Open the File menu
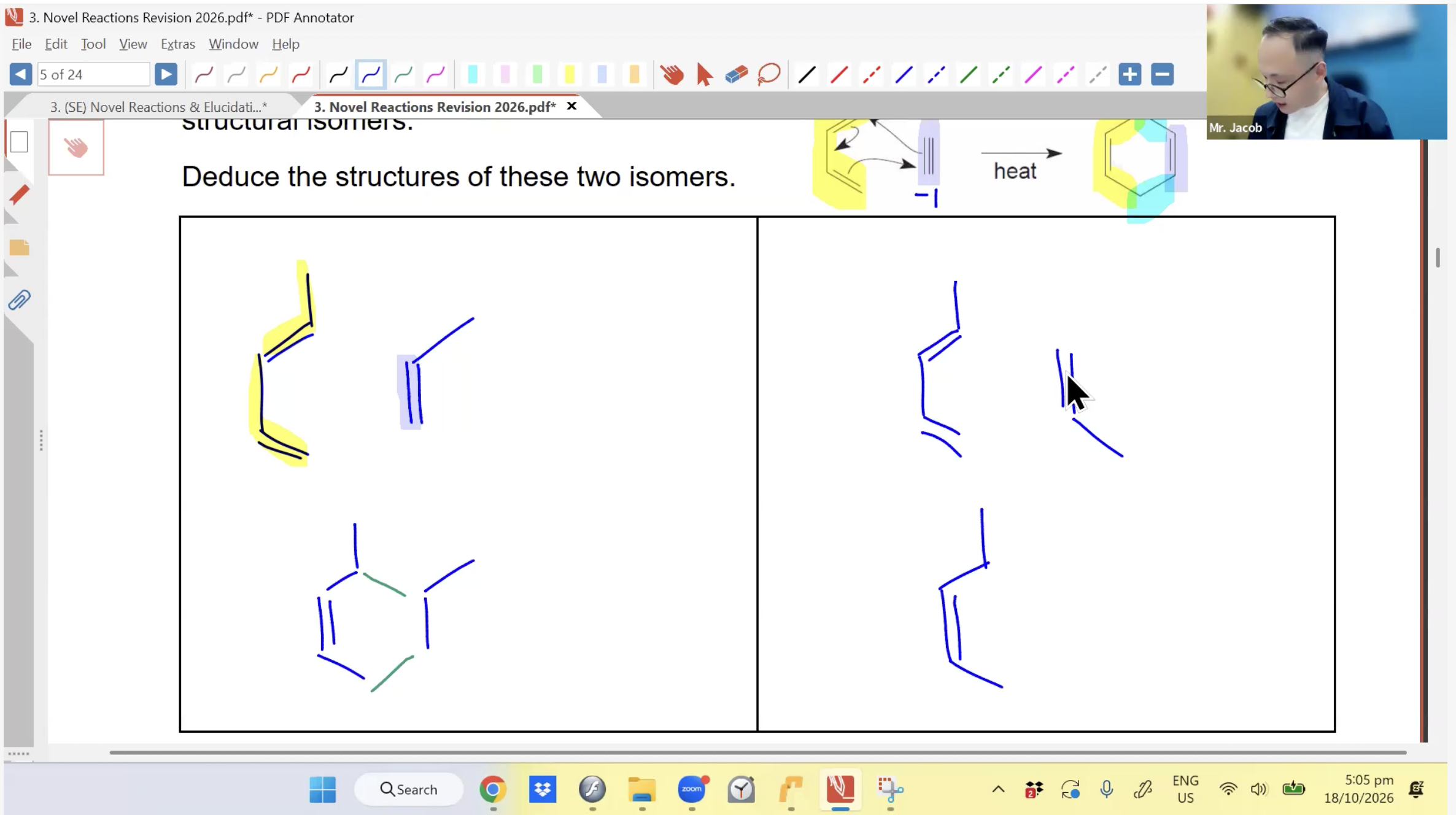1456x815 pixels. click(21, 44)
